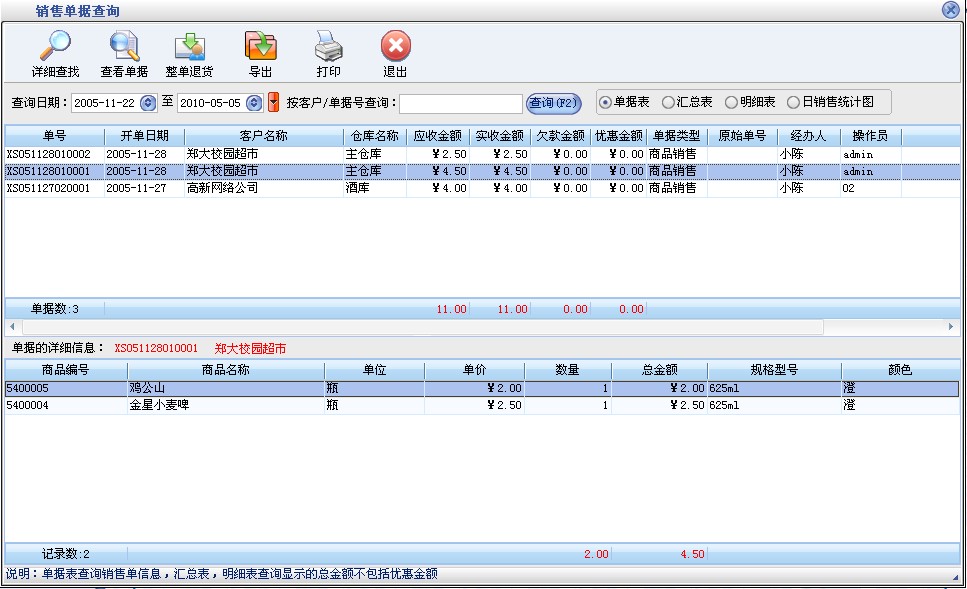967x589 pixels.
Task: Click the red 退出 exit icon
Action: 395,46
